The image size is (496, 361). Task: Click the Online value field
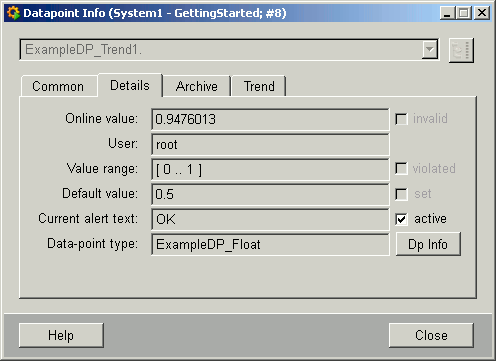(270, 119)
